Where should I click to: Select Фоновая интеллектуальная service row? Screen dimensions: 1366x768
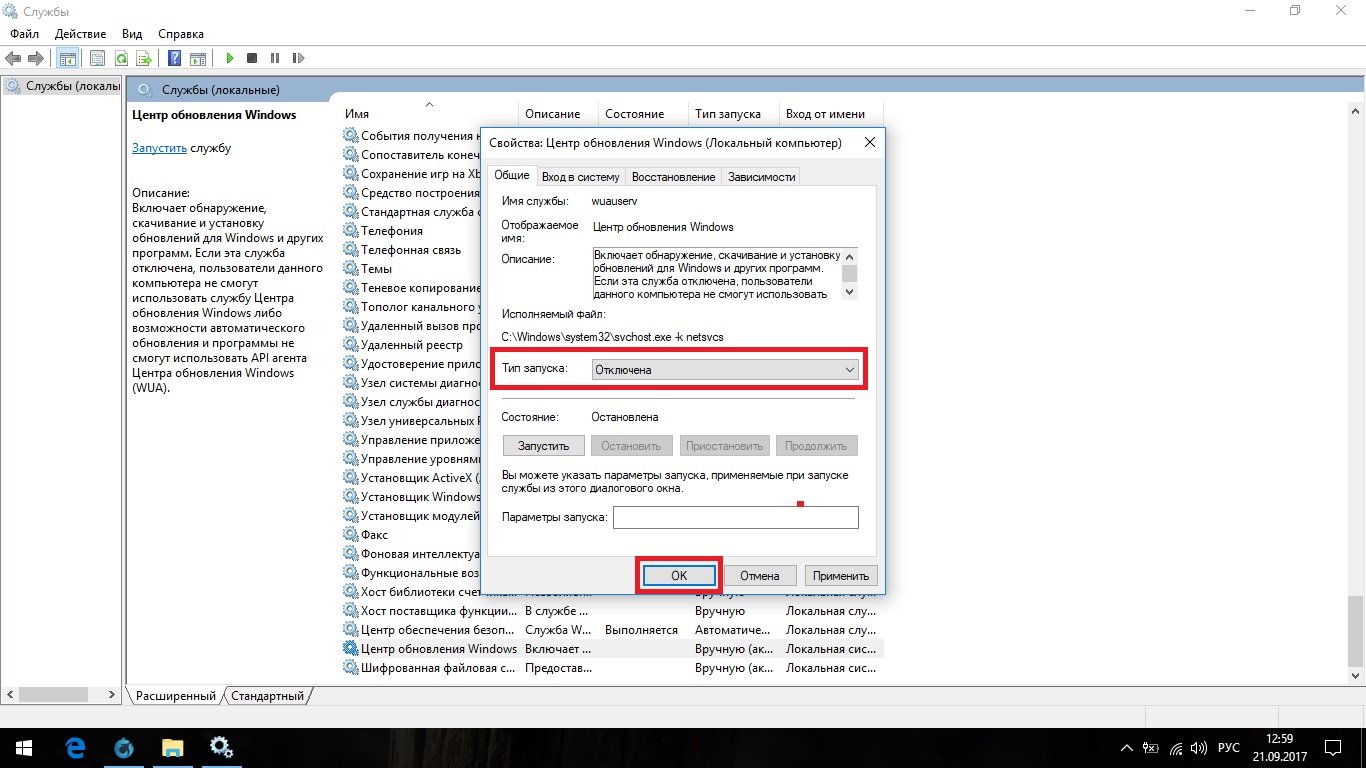[x=410, y=553]
